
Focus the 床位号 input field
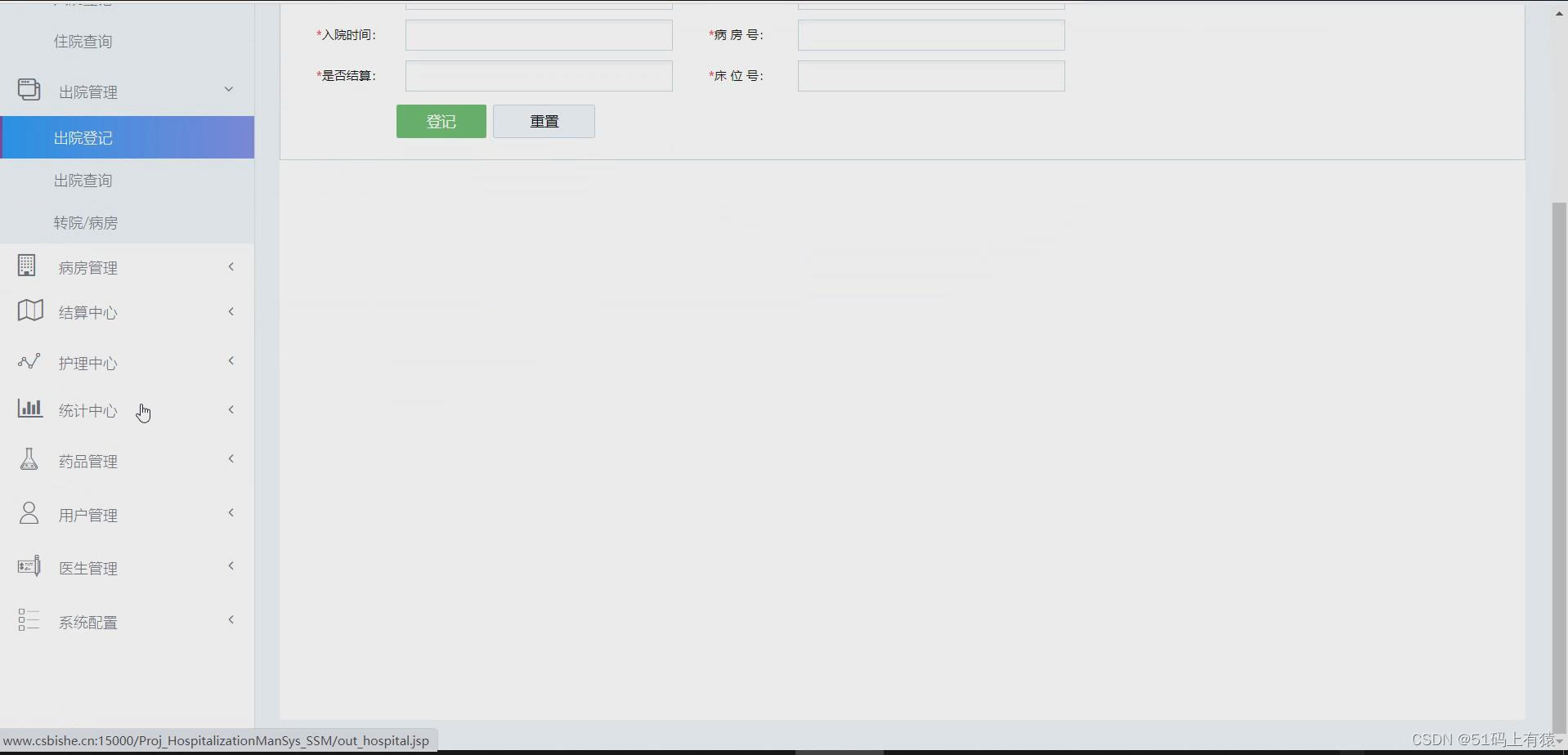[x=931, y=76]
